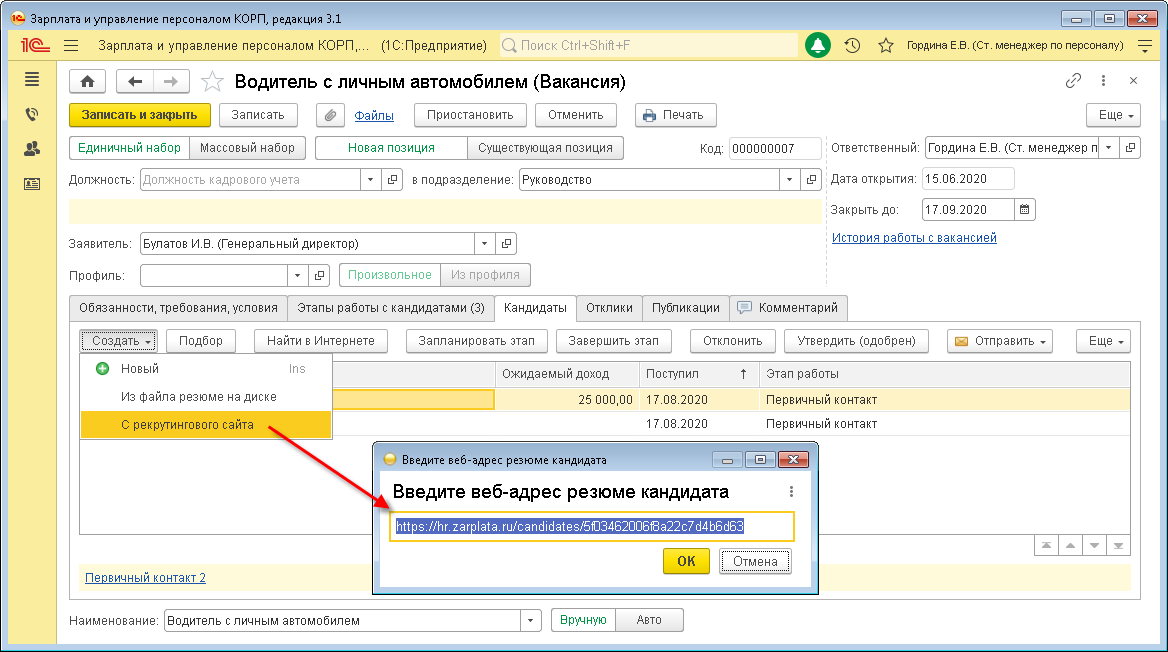Close the vacancy form tab

tap(1133, 80)
